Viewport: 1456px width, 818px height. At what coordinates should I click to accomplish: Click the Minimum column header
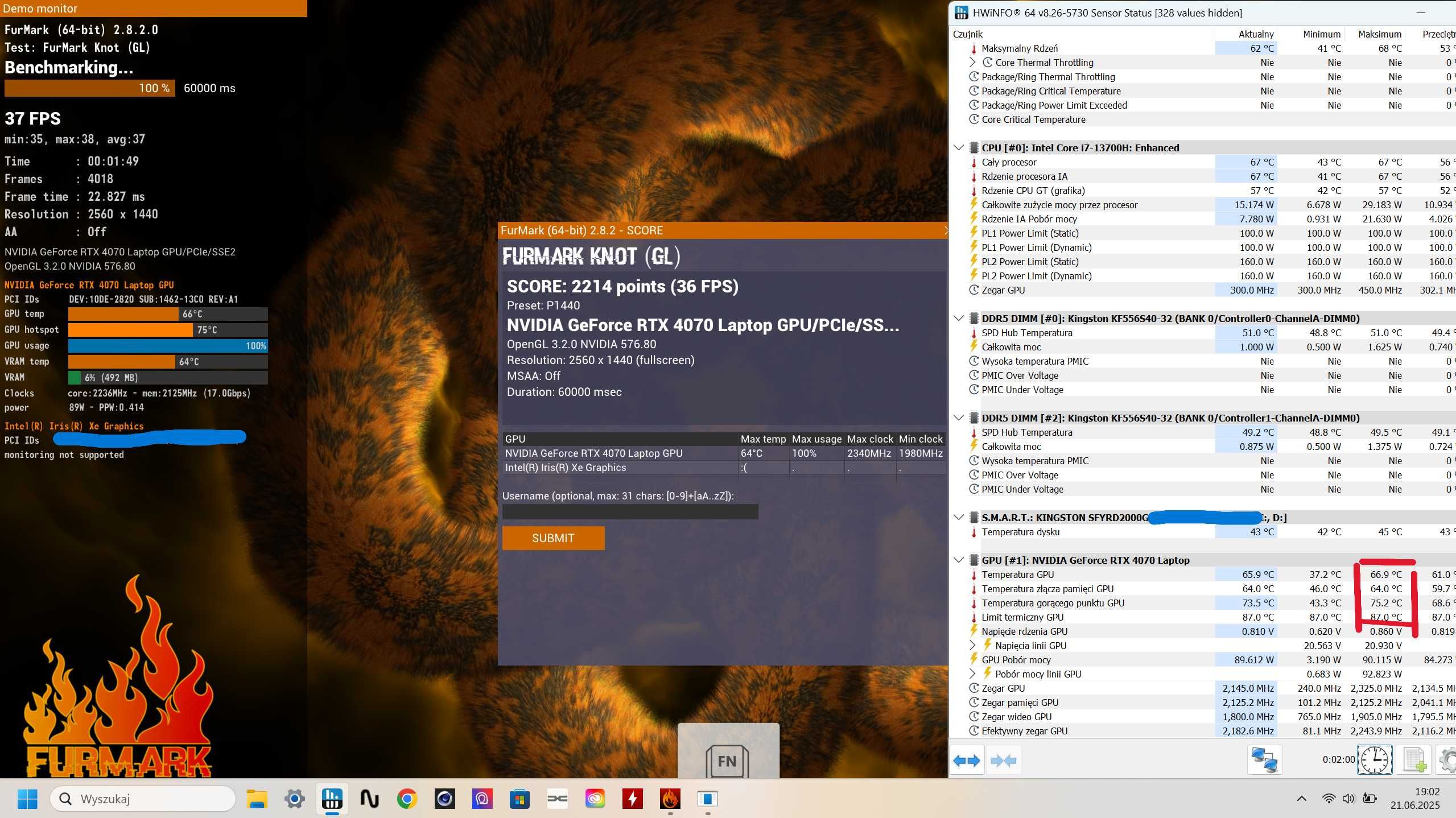click(1311, 34)
